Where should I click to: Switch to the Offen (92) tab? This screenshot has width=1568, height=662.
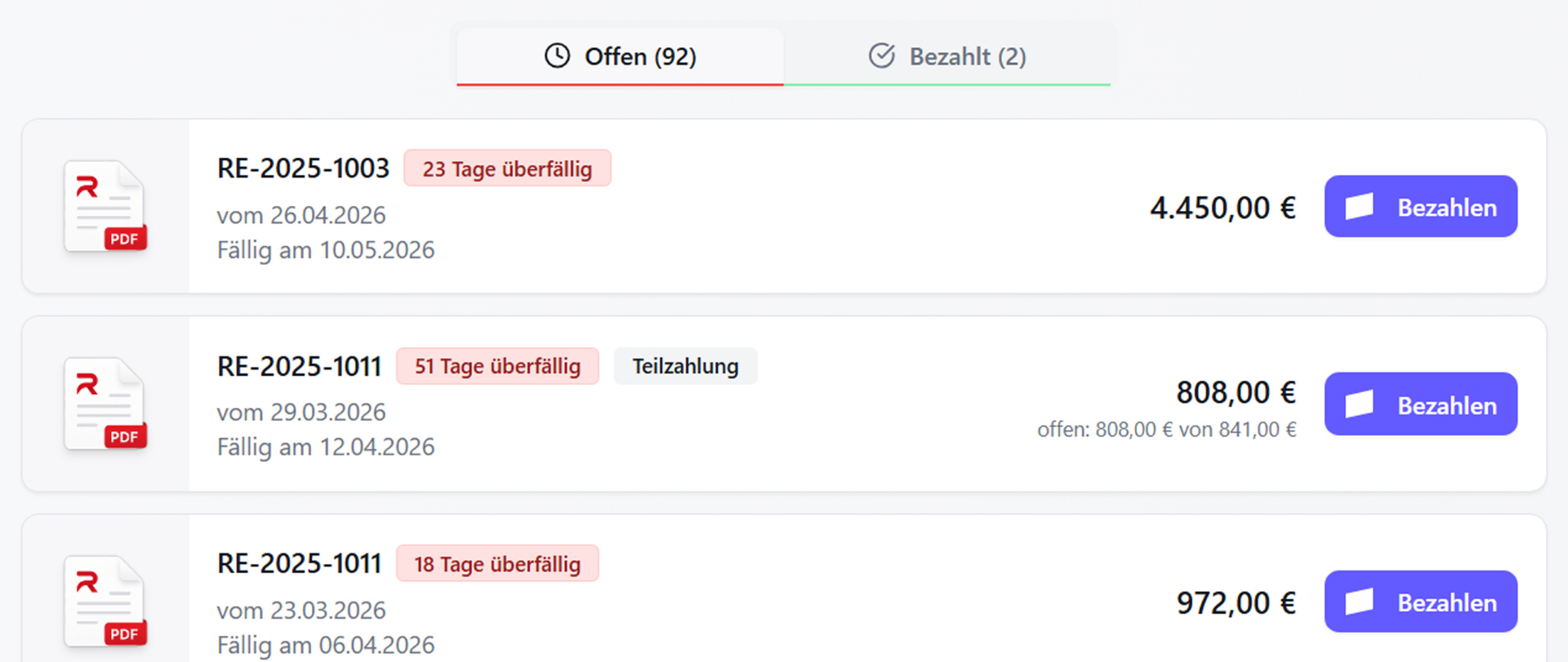pyautogui.click(x=620, y=56)
